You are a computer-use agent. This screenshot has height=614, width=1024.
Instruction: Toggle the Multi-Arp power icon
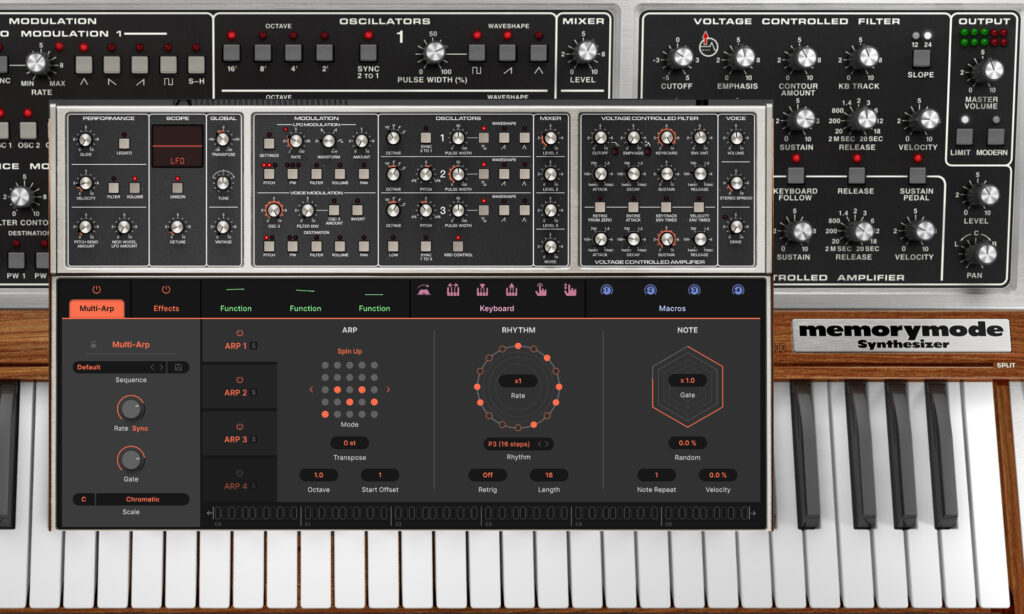tap(97, 289)
